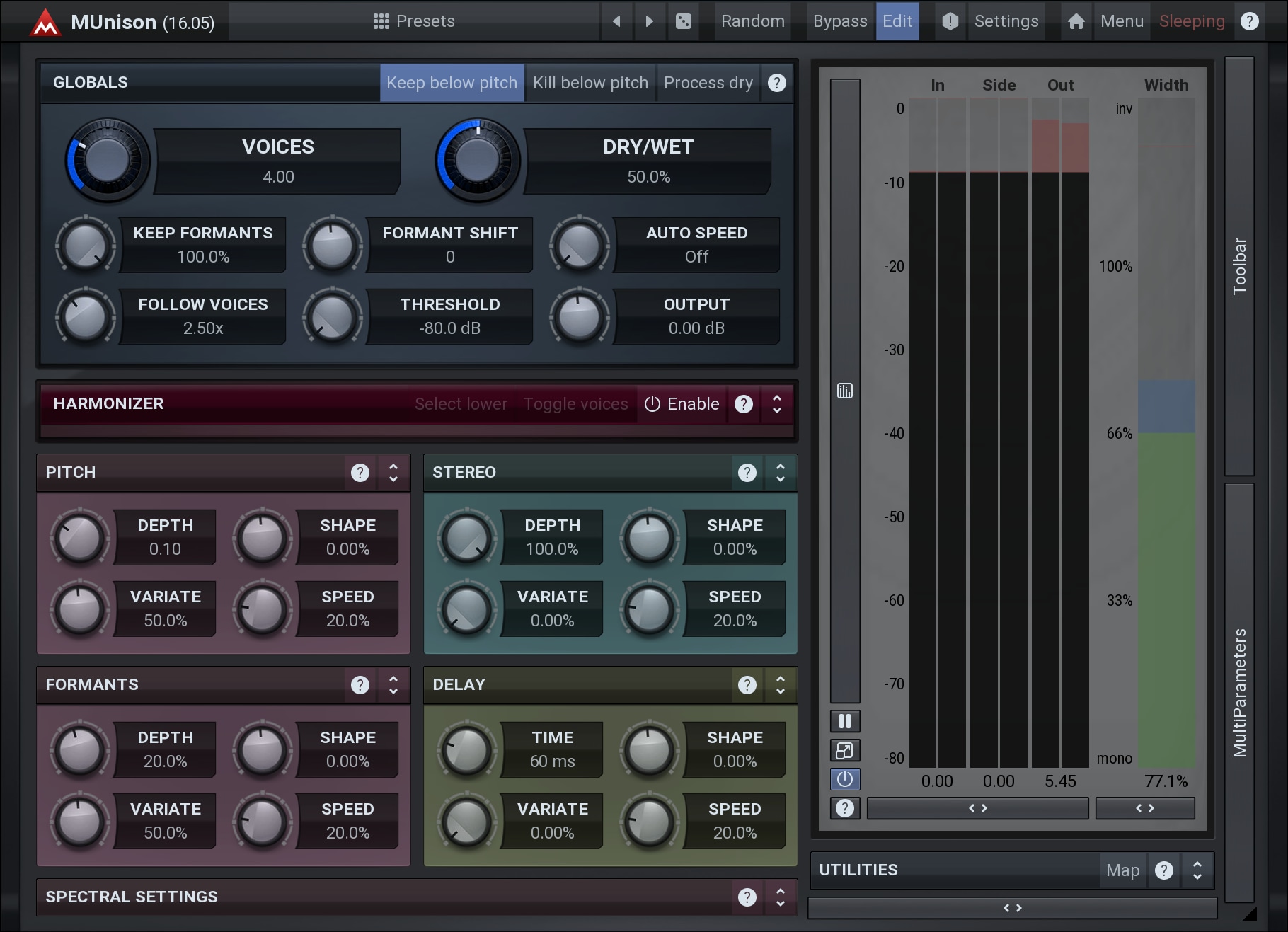
Task: Click the Sleeping status label
Action: [x=1192, y=21]
